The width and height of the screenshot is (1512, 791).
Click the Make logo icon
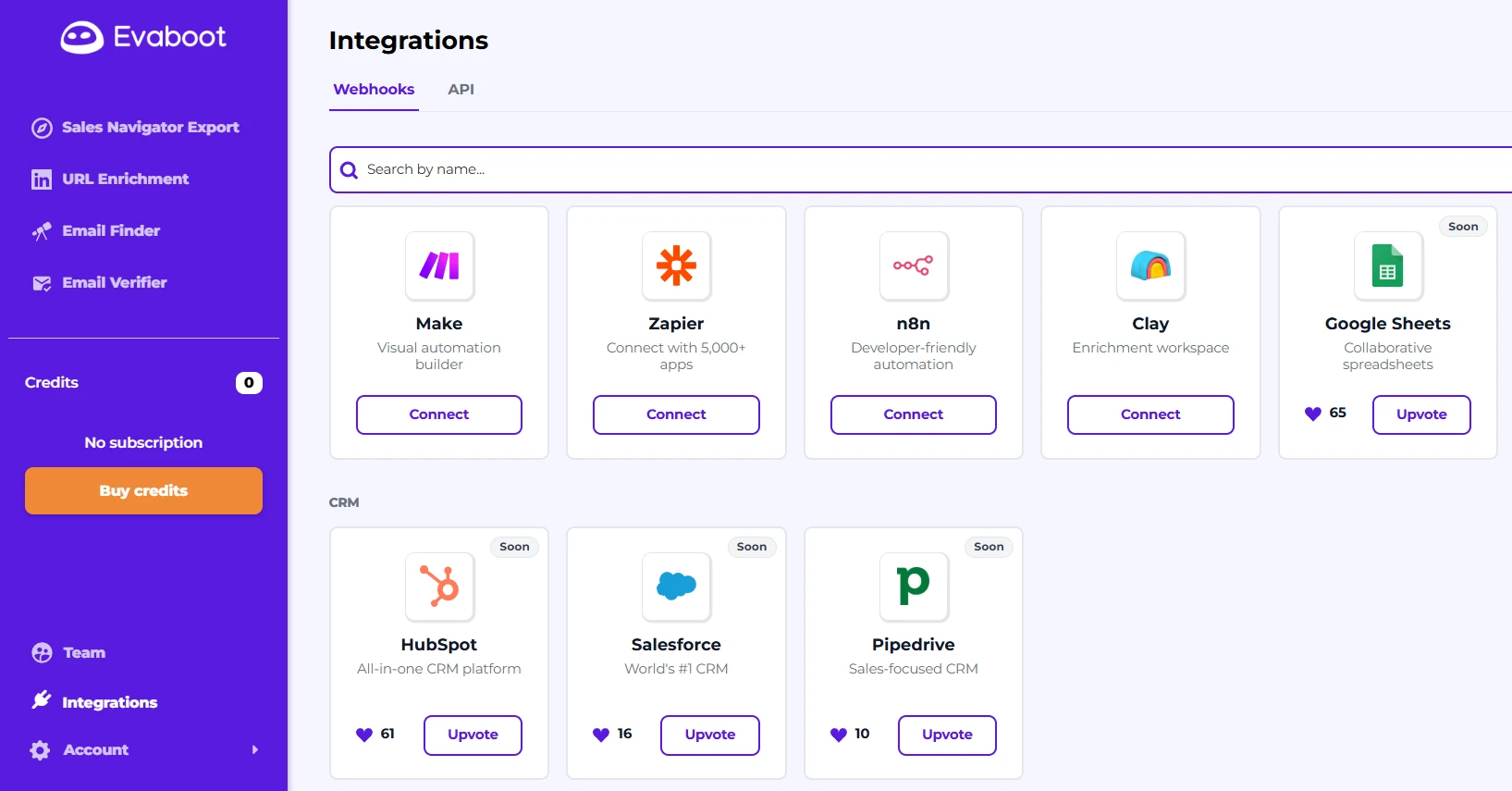click(439, 266)
